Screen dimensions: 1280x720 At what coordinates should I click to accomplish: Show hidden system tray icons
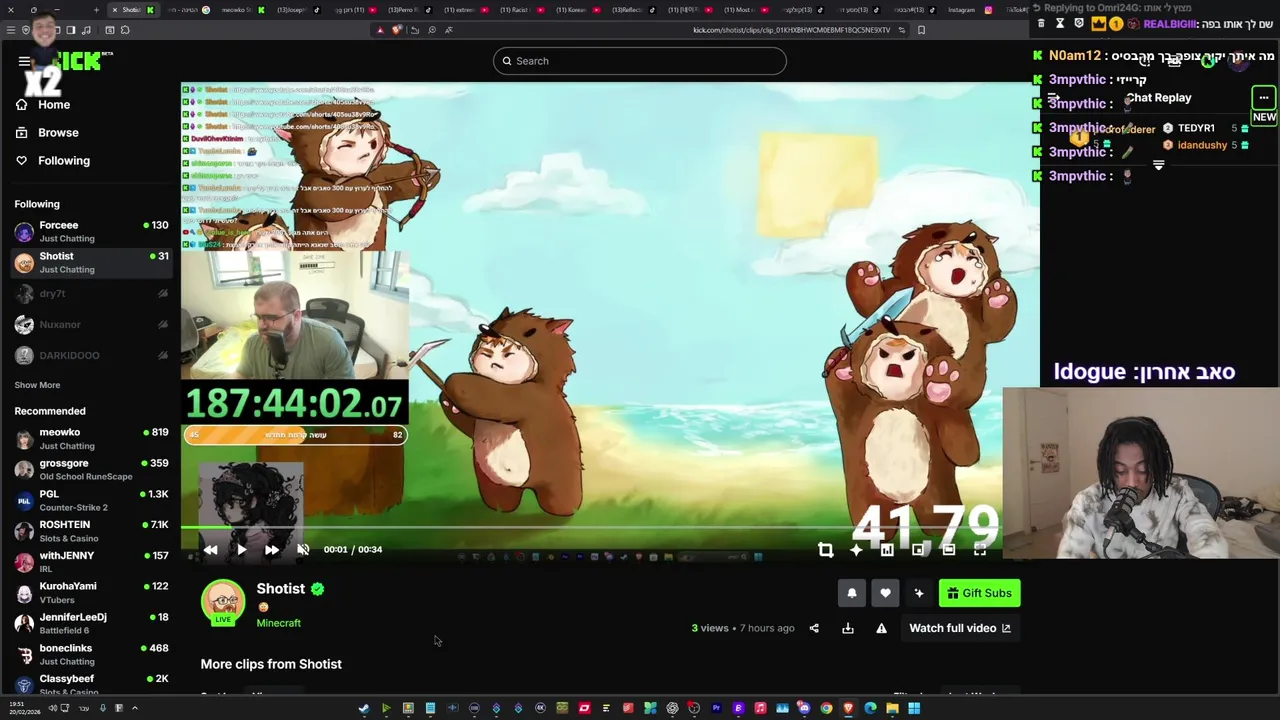(x=134, y=708)
